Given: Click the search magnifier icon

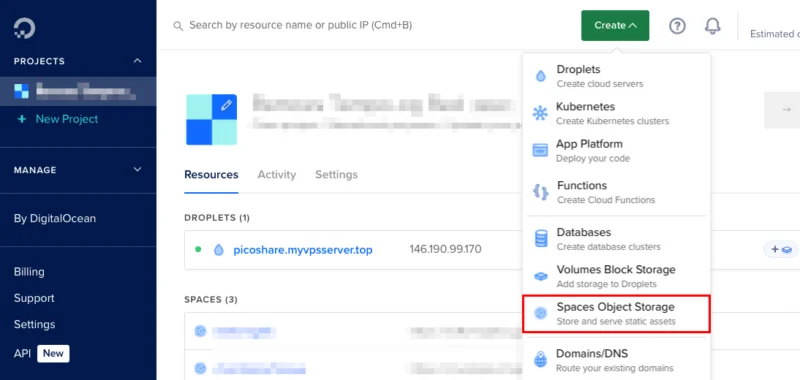Looking at the screenshot, I should 178,26.
